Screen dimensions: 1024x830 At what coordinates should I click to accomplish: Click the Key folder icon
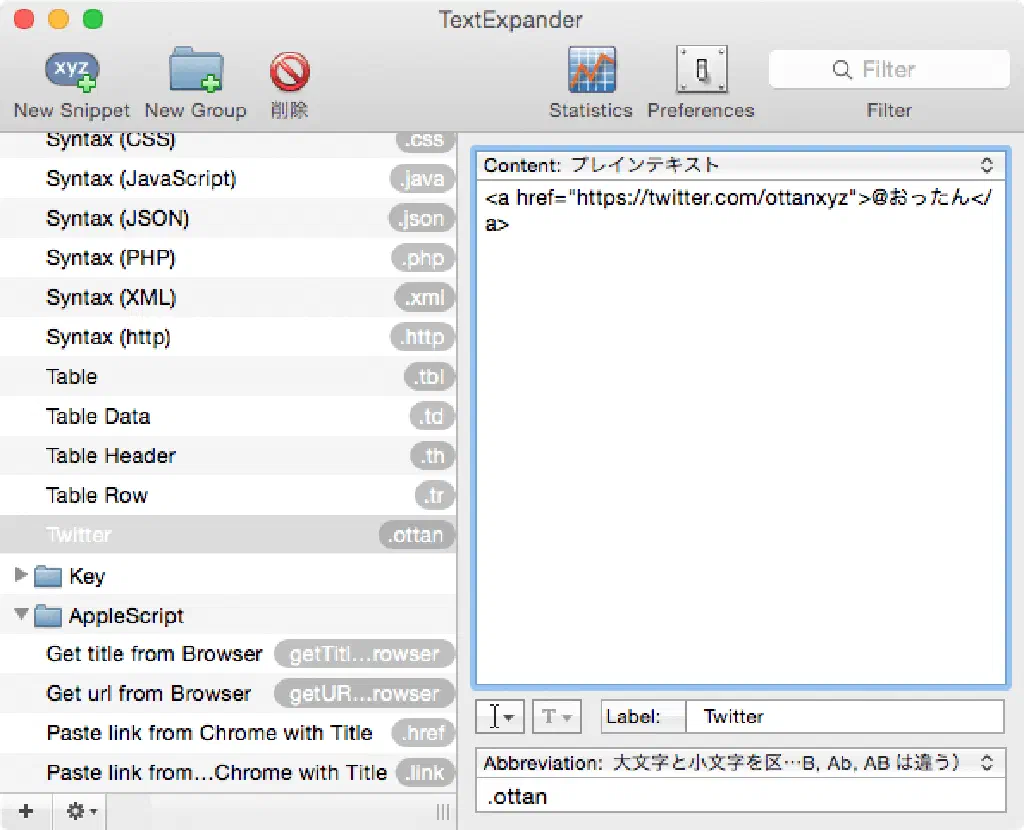tap(49, 577)
